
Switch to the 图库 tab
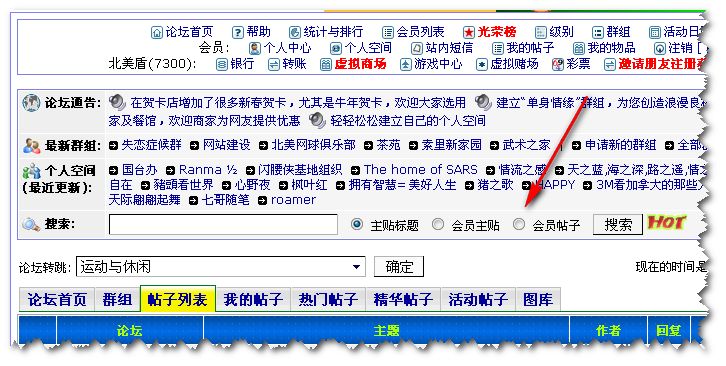pyautogui.click(x=538, y=300)
